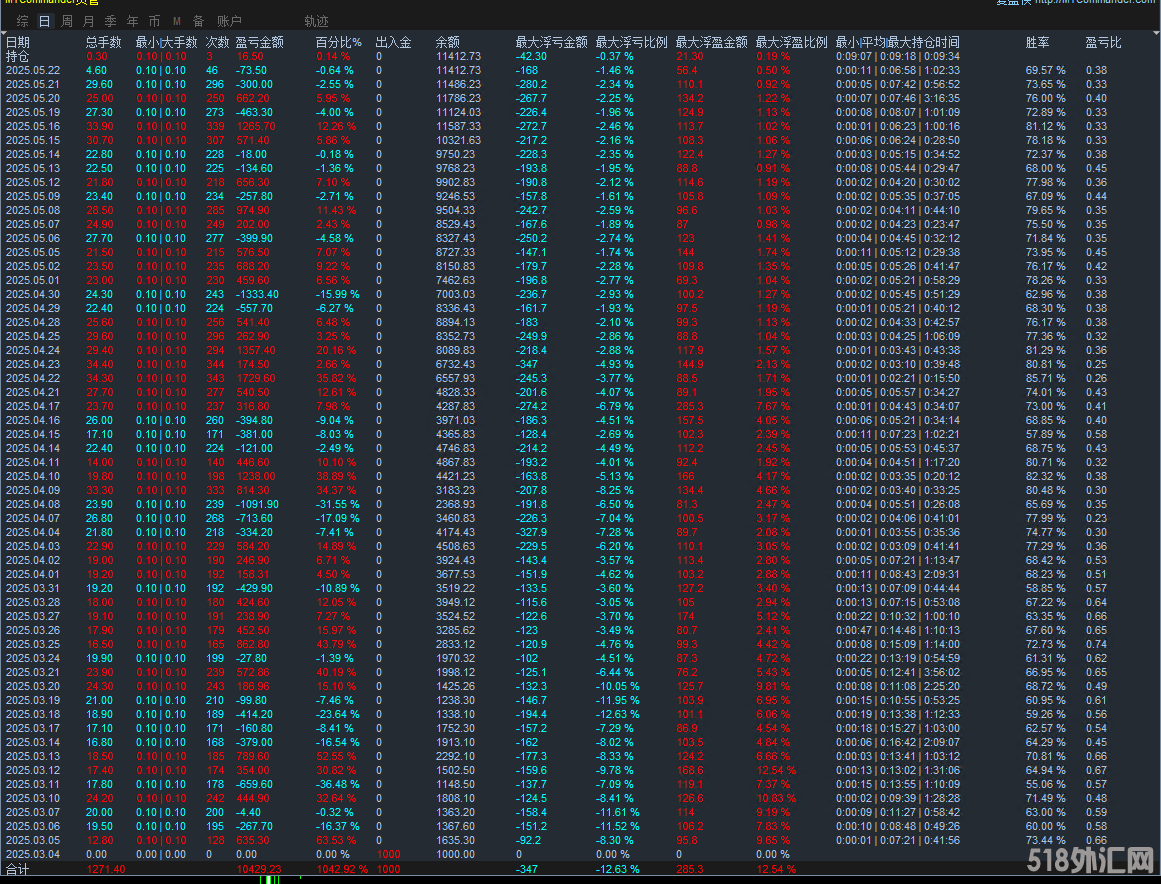1161x884 pixels.
Task: Switch to the M tab
Action: tap(177, 21)
